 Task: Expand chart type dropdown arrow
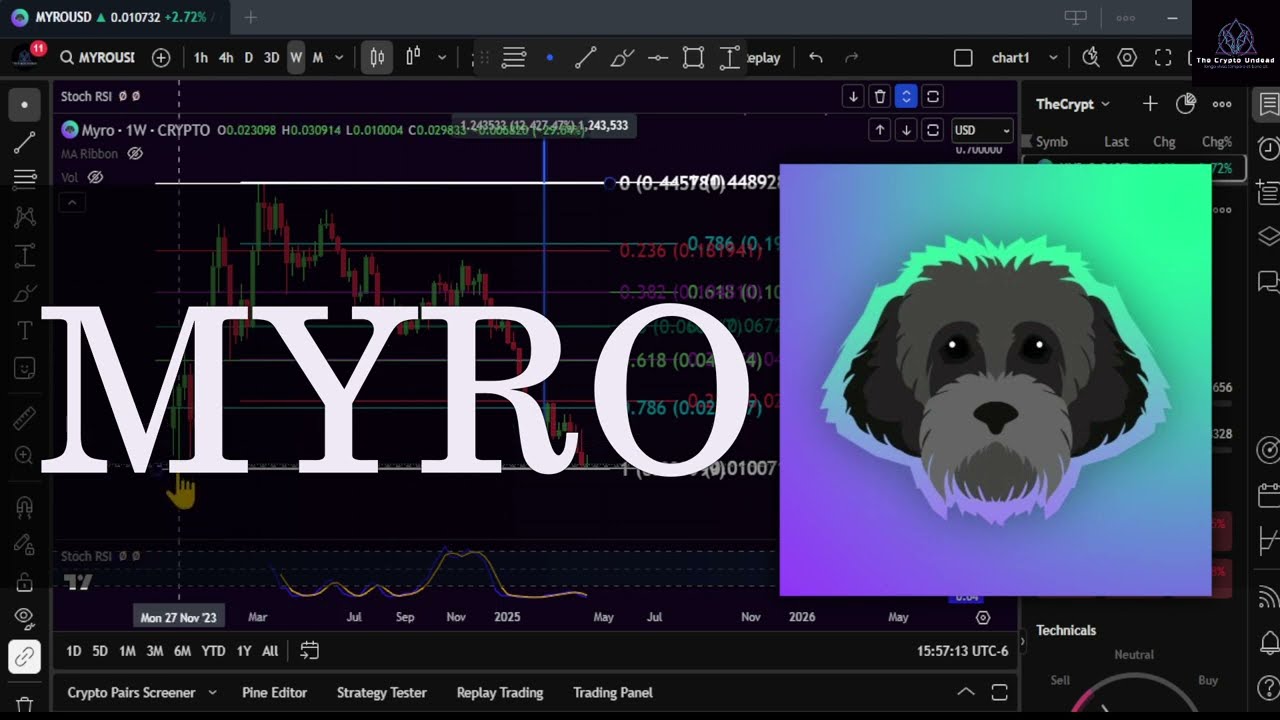pos(442,58)
